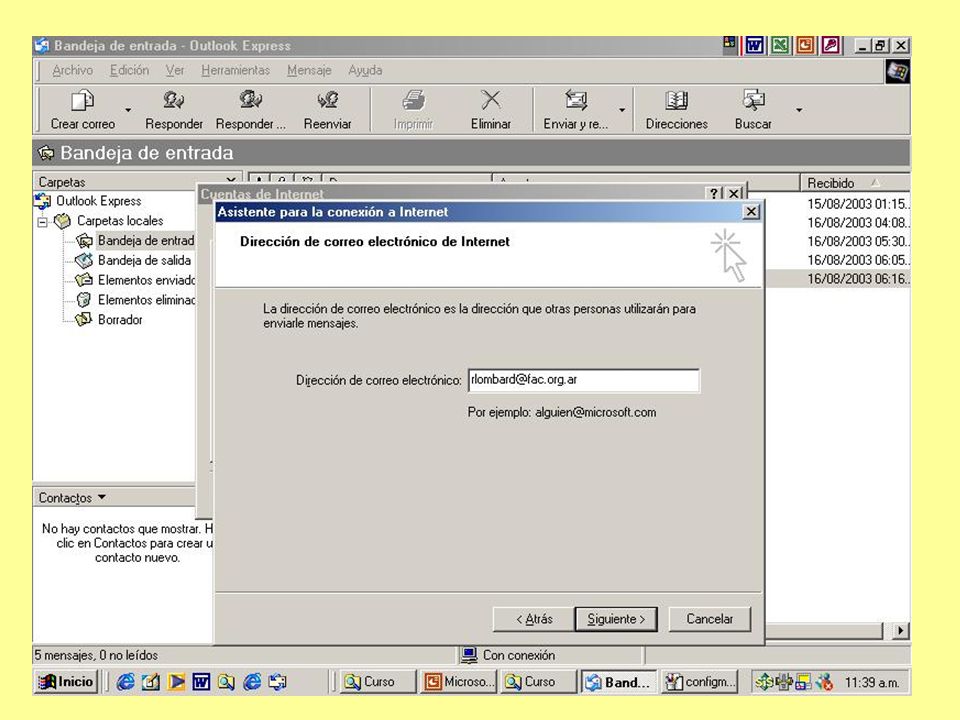Screen dimensions: 960x720
Task: Click the Word icon in Office shortcut bar
Action: [x=754, y=45]
